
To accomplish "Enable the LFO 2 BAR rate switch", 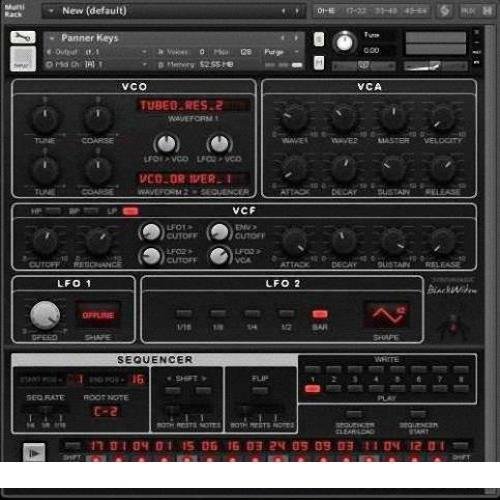I will coord(319,314).
